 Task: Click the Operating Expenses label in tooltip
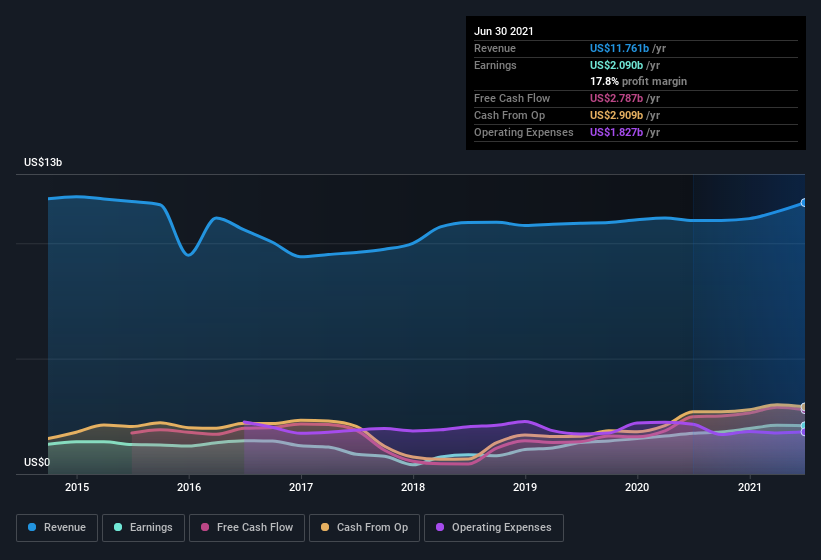[524, 132]
